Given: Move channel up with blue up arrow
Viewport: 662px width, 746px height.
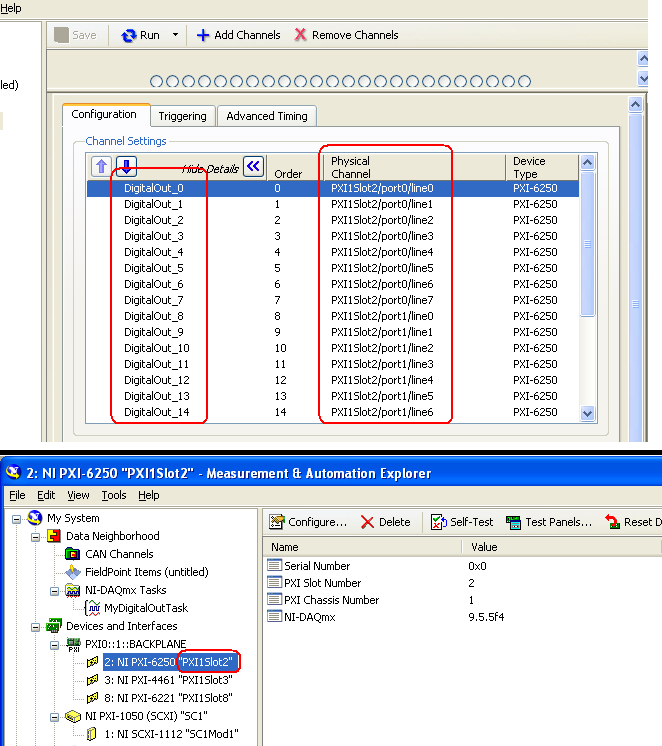Looking at the screenshot, I should tap(101, 167).
